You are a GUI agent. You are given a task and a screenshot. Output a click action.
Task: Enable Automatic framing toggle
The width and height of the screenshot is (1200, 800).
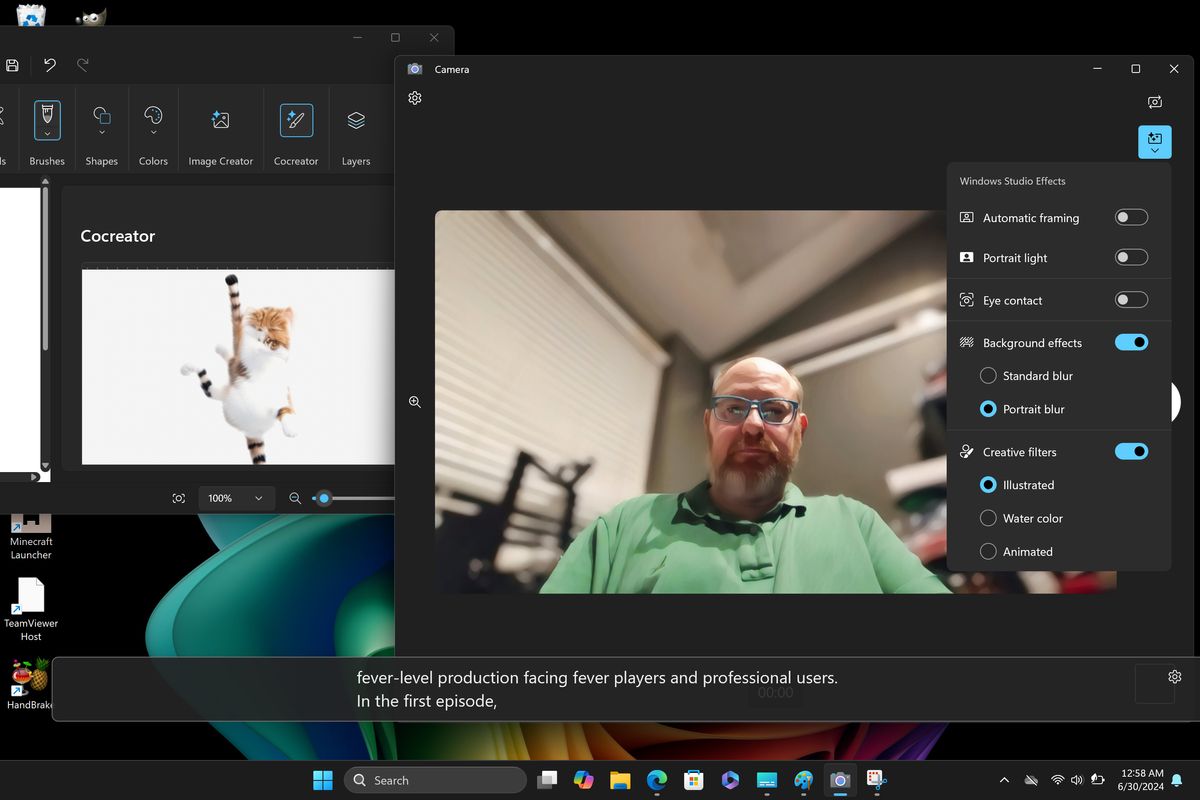[1131, 217]
